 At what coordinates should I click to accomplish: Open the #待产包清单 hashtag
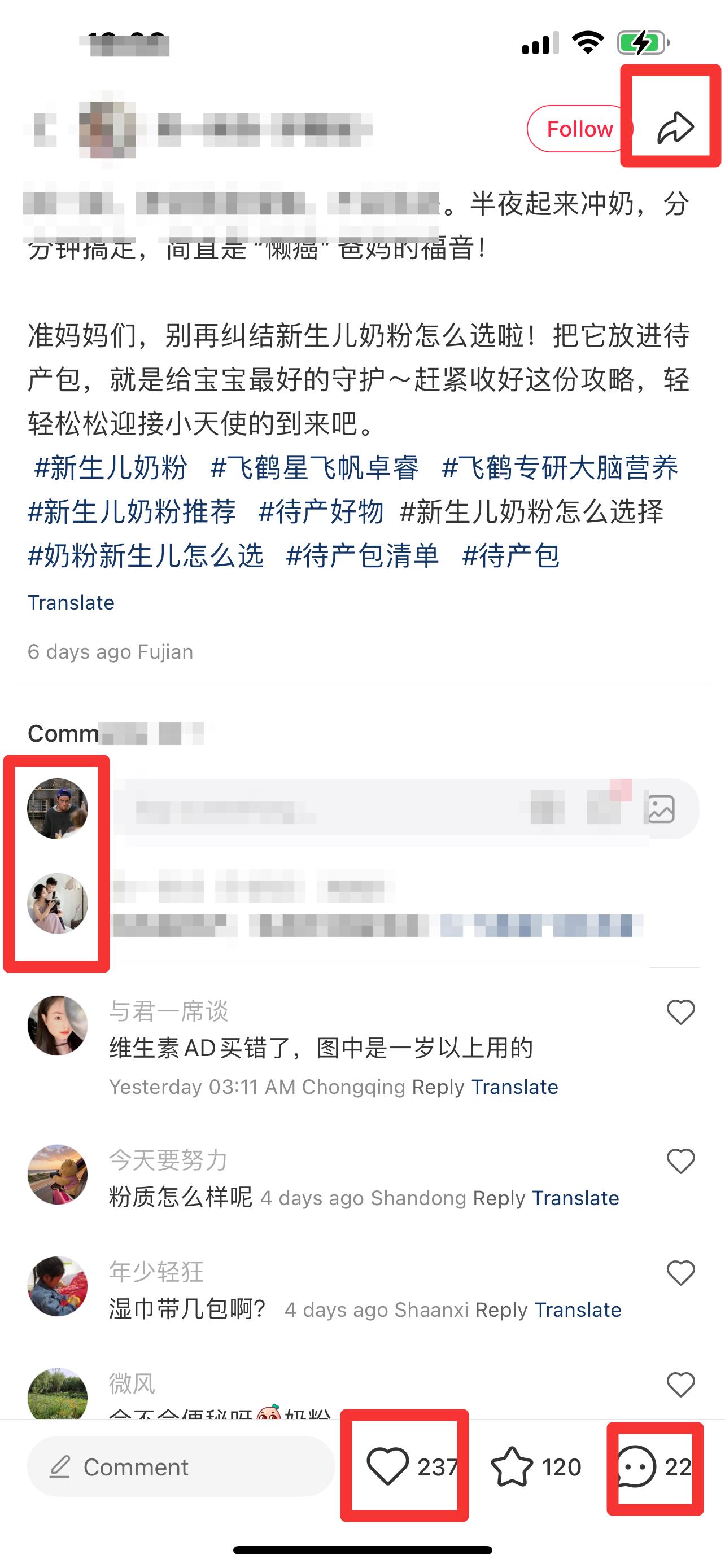[x=362, y=555]
